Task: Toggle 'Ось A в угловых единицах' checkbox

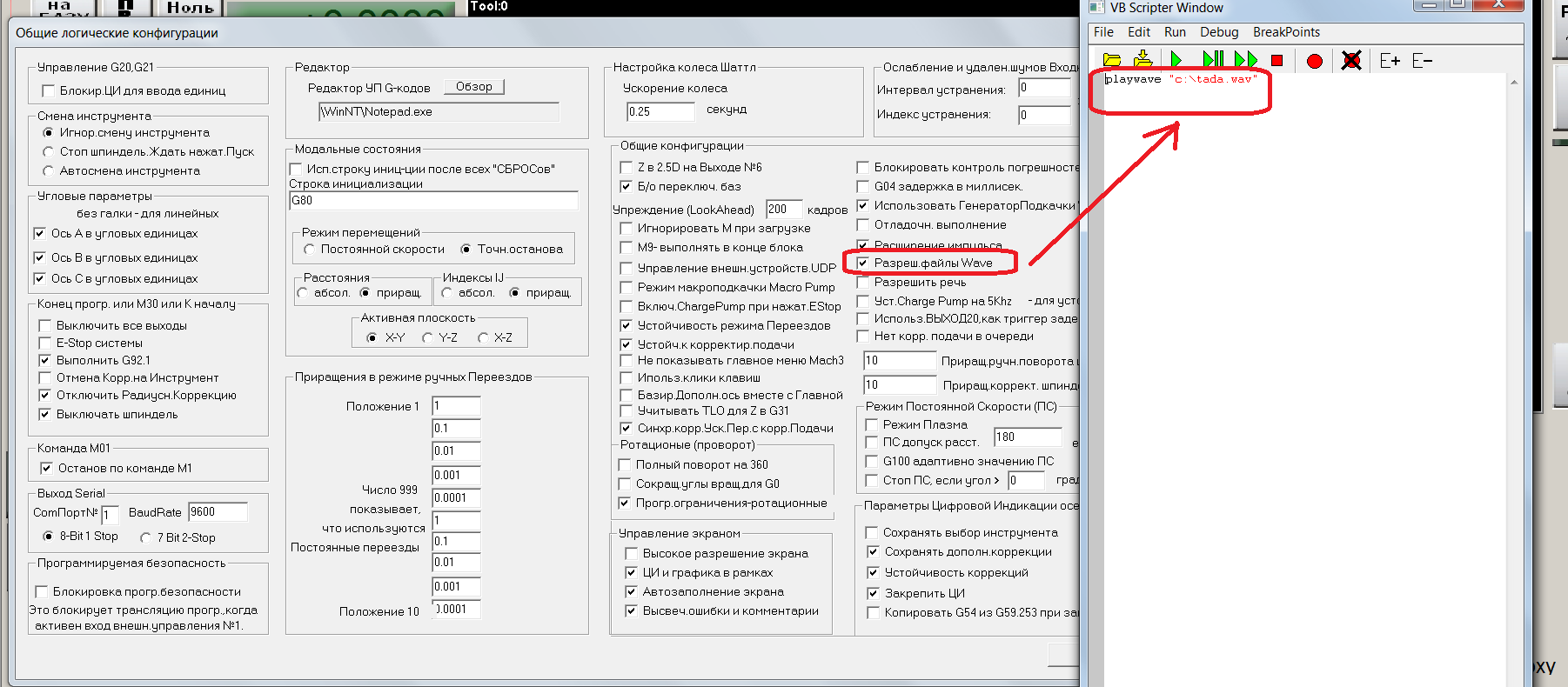Action: [x=40, y=233]
